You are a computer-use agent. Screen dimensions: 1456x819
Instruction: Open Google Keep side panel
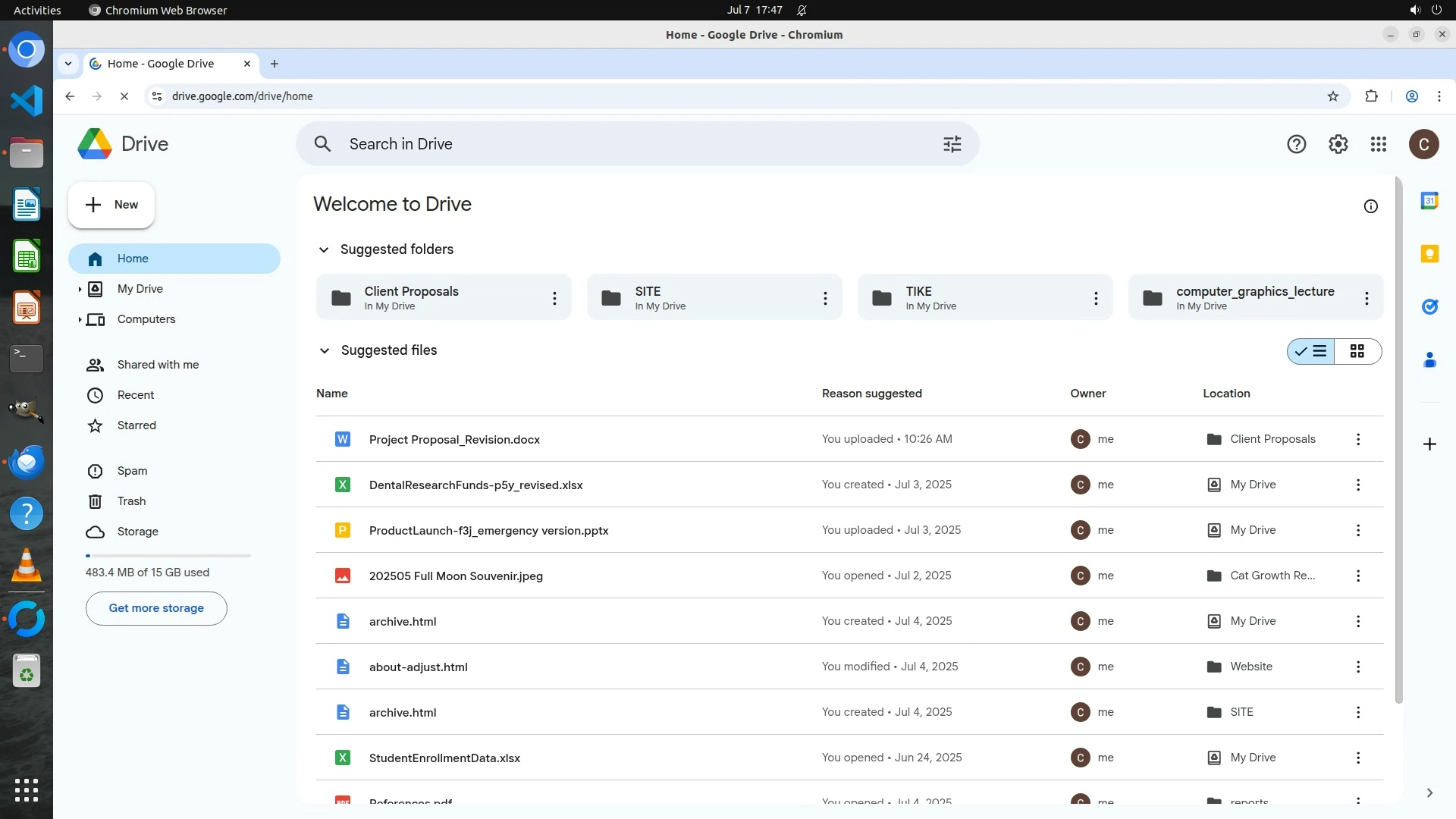(x=1429, y=254)
